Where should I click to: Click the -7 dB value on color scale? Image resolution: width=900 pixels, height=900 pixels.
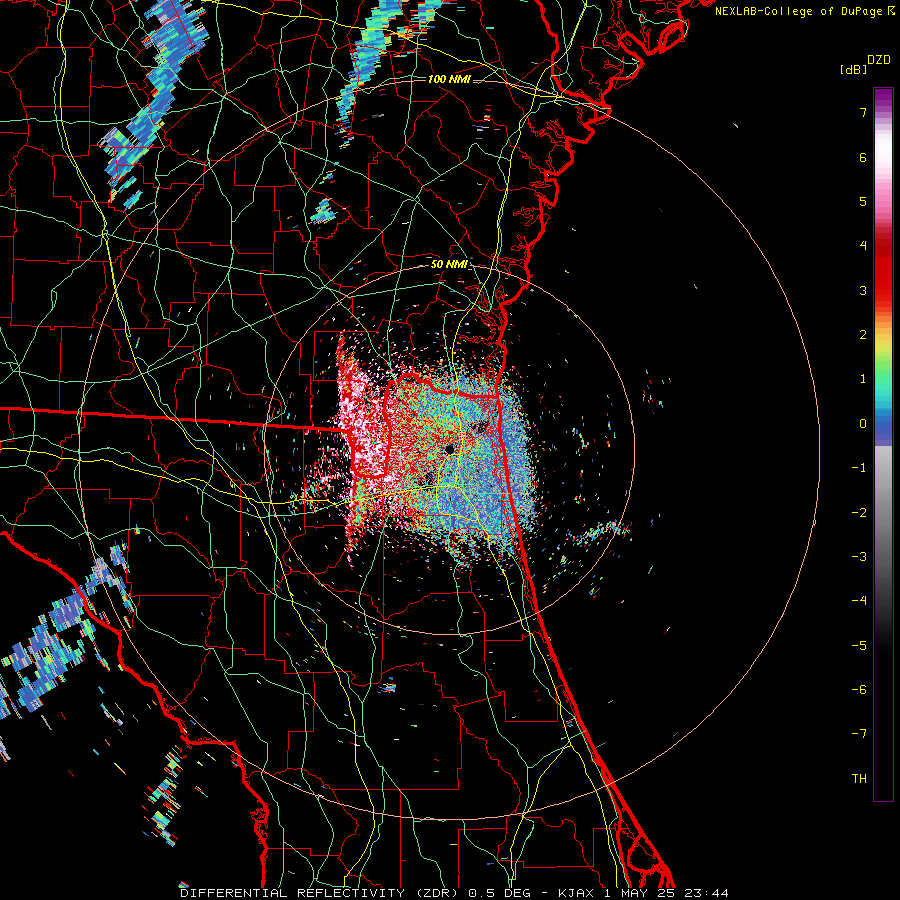pos(859,734)
